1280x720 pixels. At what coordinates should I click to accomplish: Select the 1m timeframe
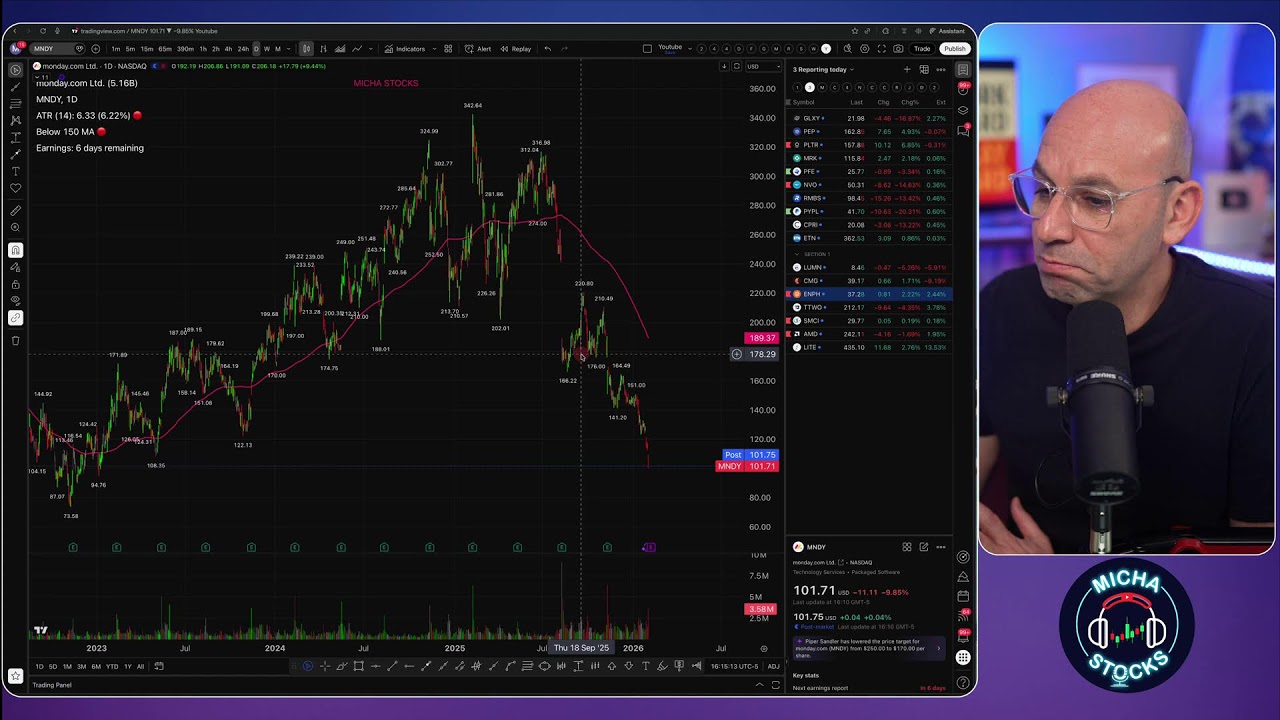116,49
